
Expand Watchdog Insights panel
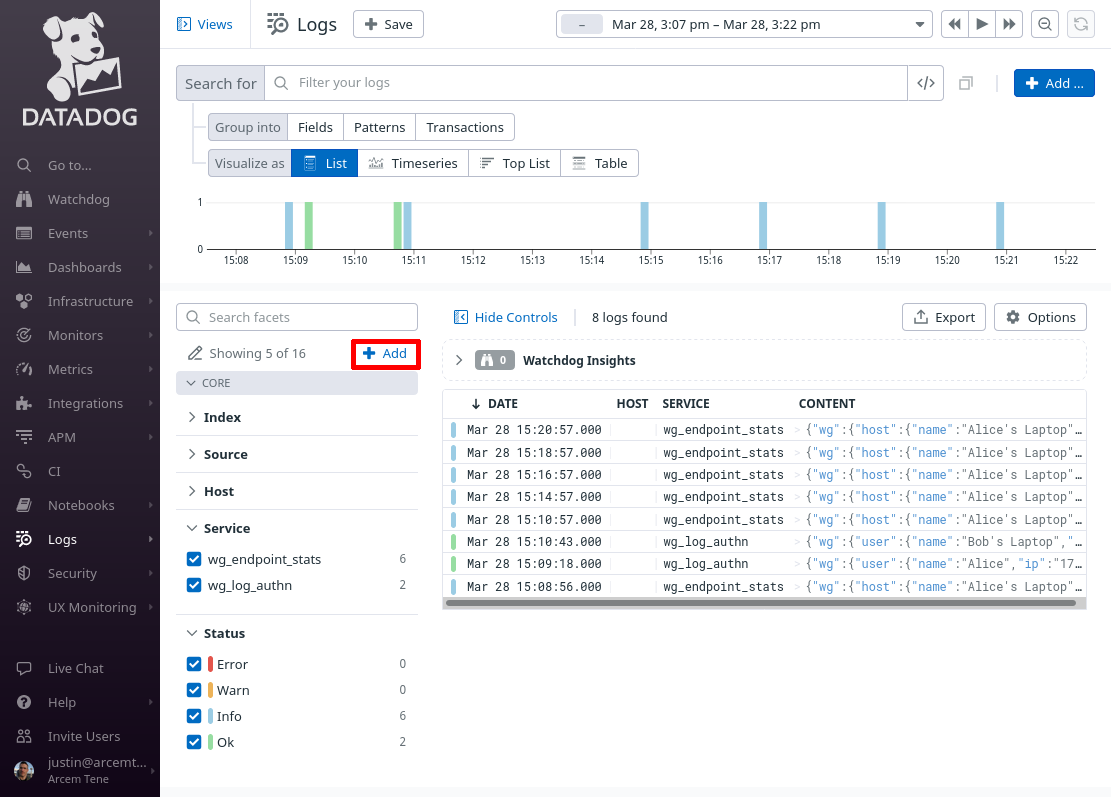[x=459, y=361]
